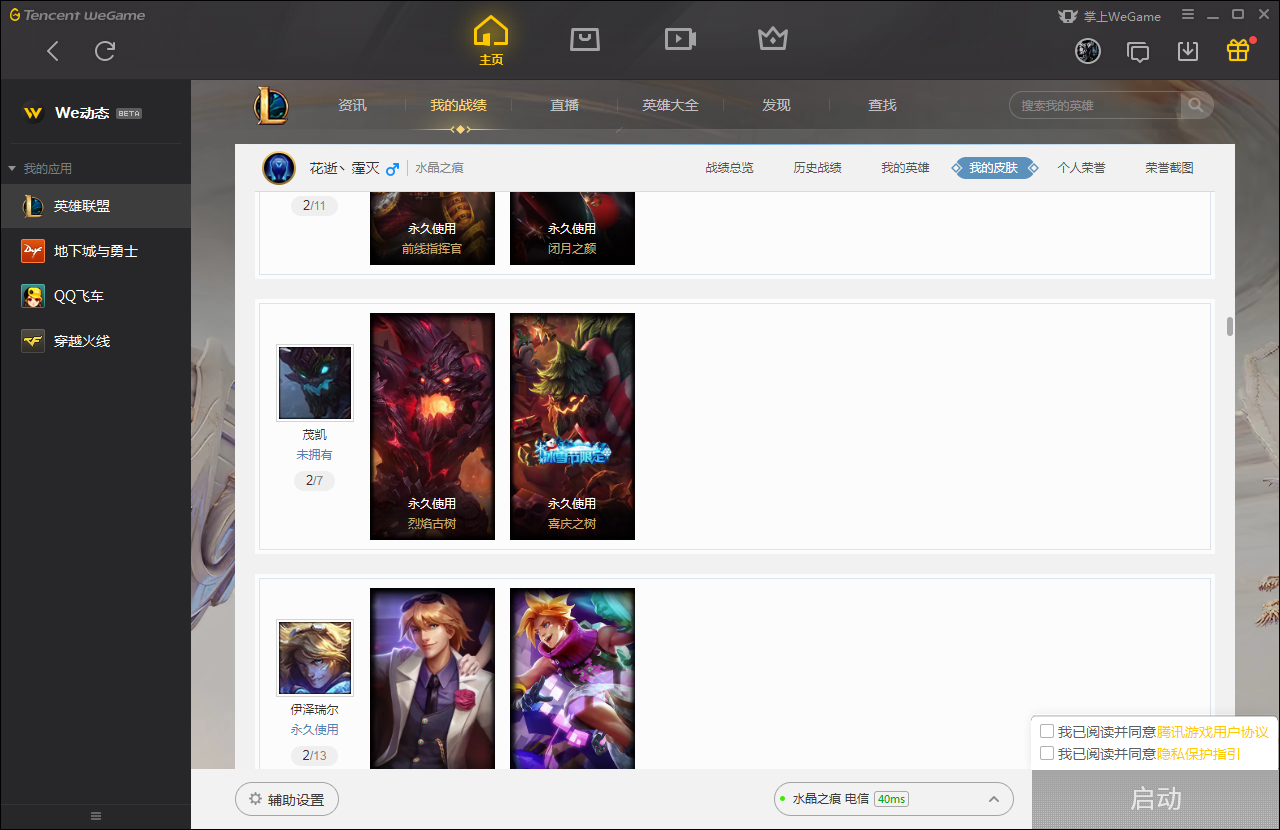
Task: Open the 烈焰古树 skin card
Action: pyautogui.click(x=432, y=426)
